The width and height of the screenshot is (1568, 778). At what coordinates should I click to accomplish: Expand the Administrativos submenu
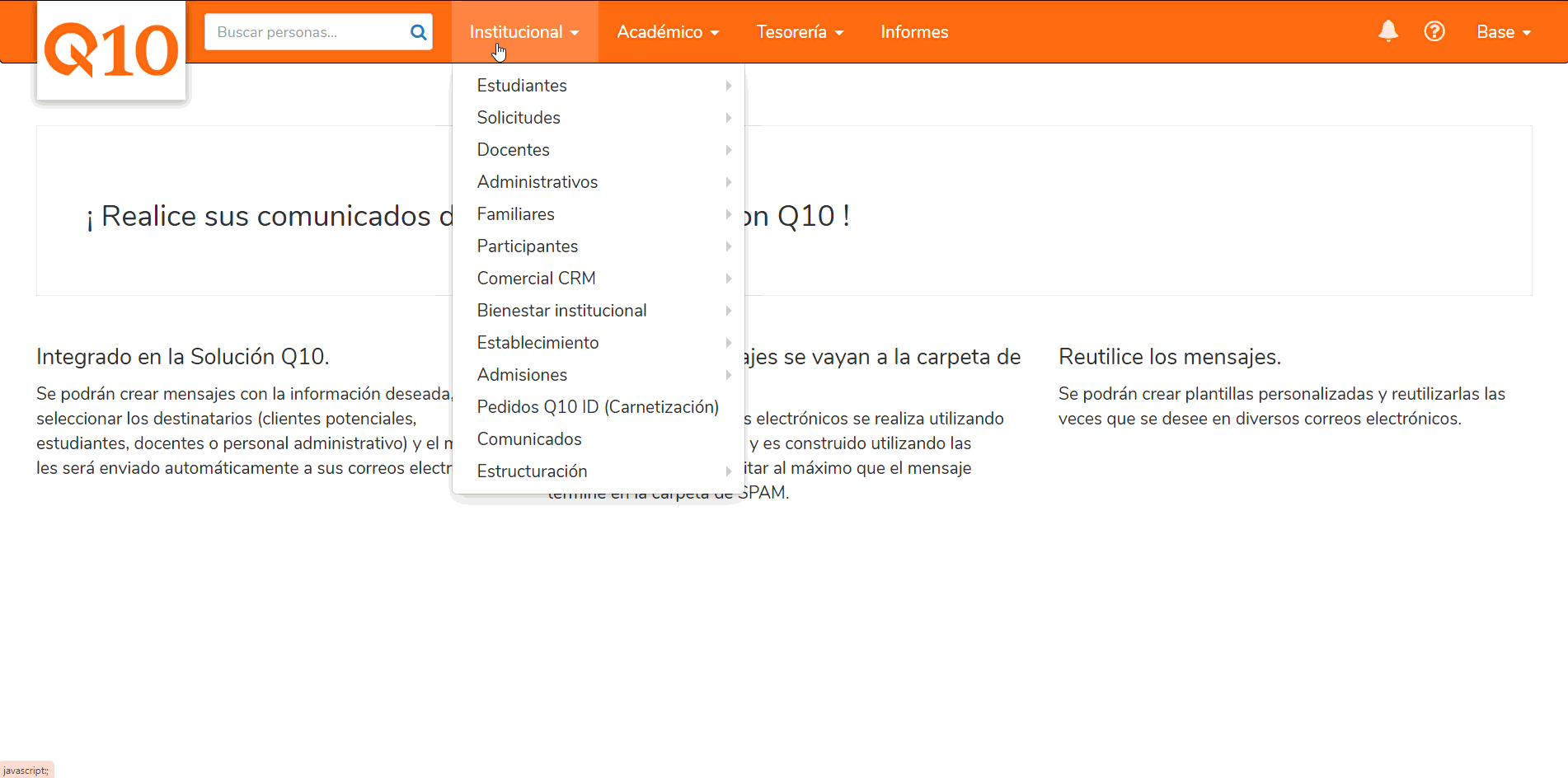tap(599, 182)
